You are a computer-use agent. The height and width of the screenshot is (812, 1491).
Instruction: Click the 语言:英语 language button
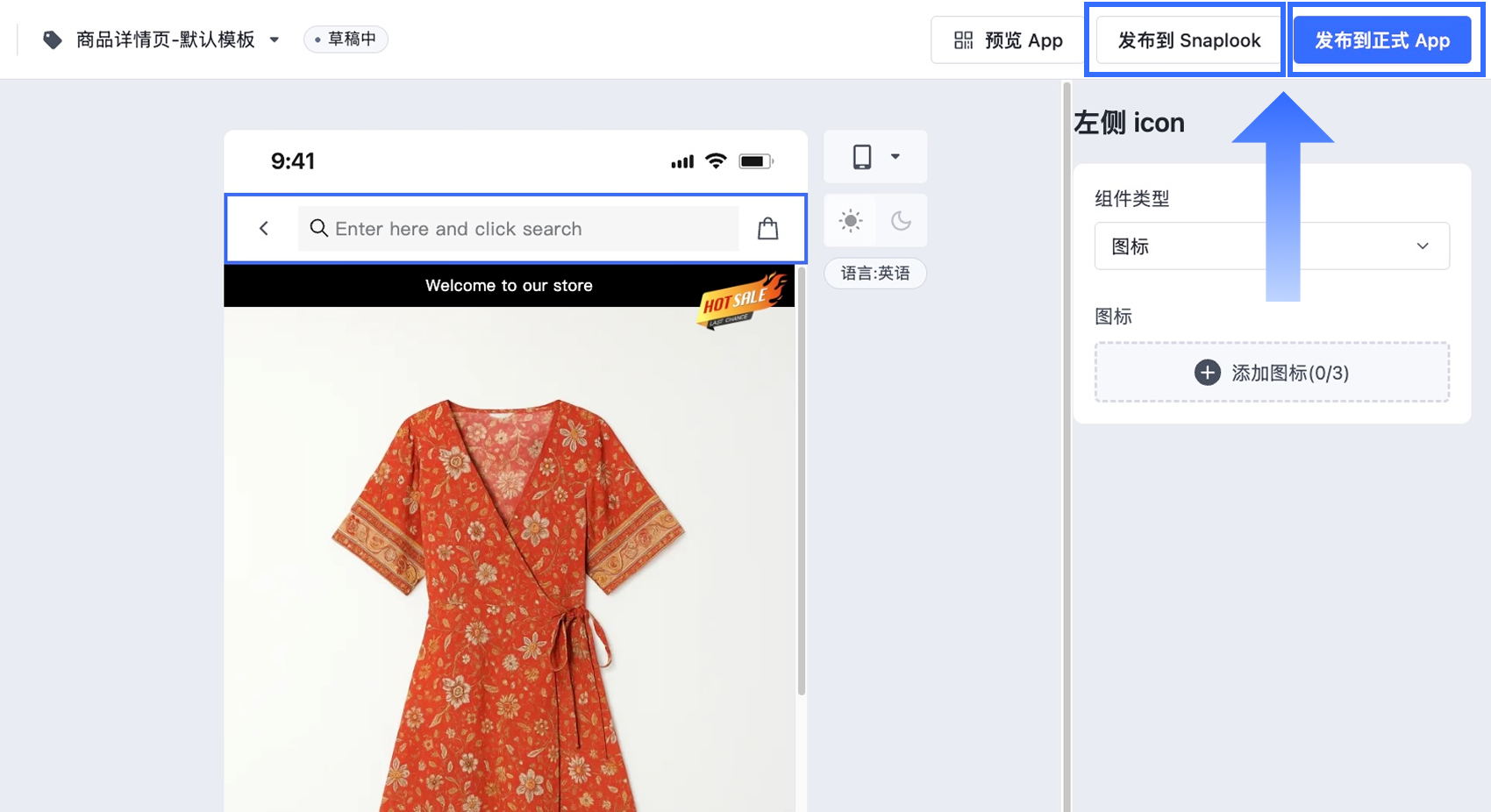pos(875,274)
